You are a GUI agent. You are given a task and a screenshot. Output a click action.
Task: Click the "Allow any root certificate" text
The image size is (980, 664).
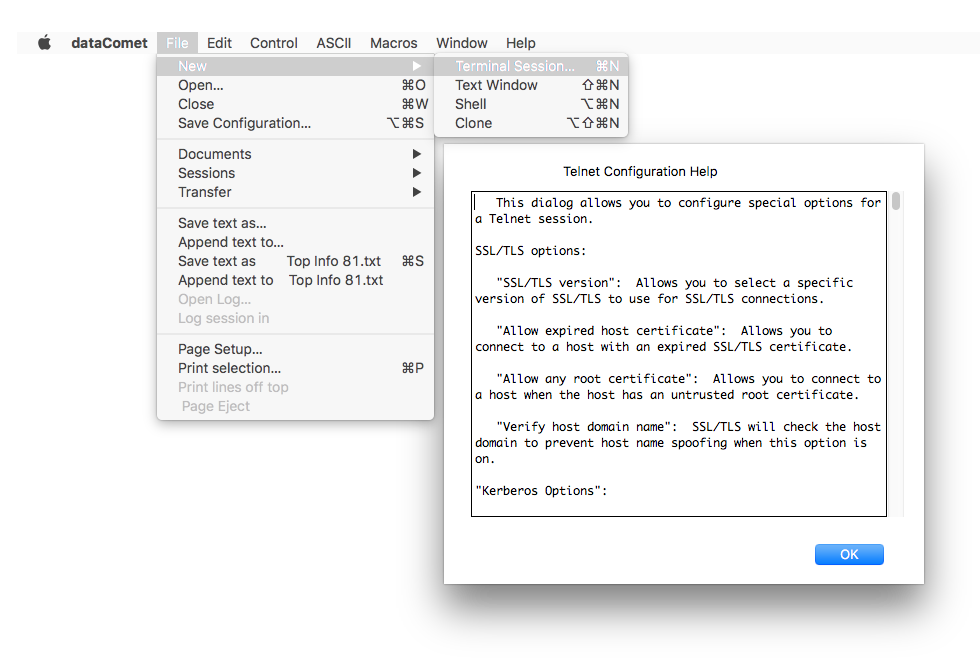pyautogui.click(x=598, y=379)
